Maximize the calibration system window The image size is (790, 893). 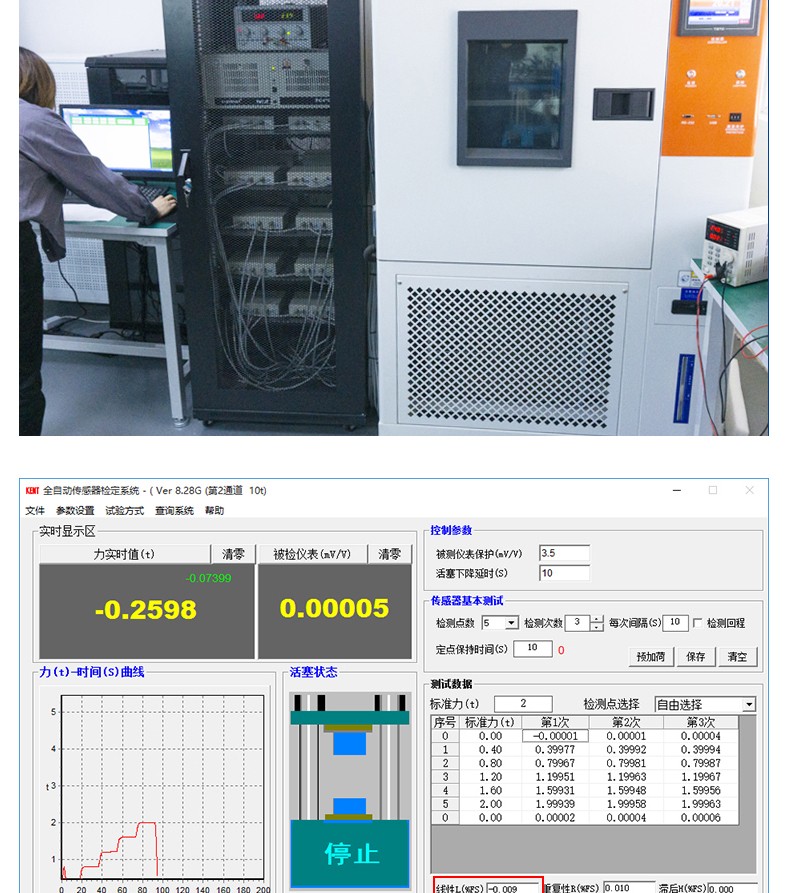pos(713,490)
